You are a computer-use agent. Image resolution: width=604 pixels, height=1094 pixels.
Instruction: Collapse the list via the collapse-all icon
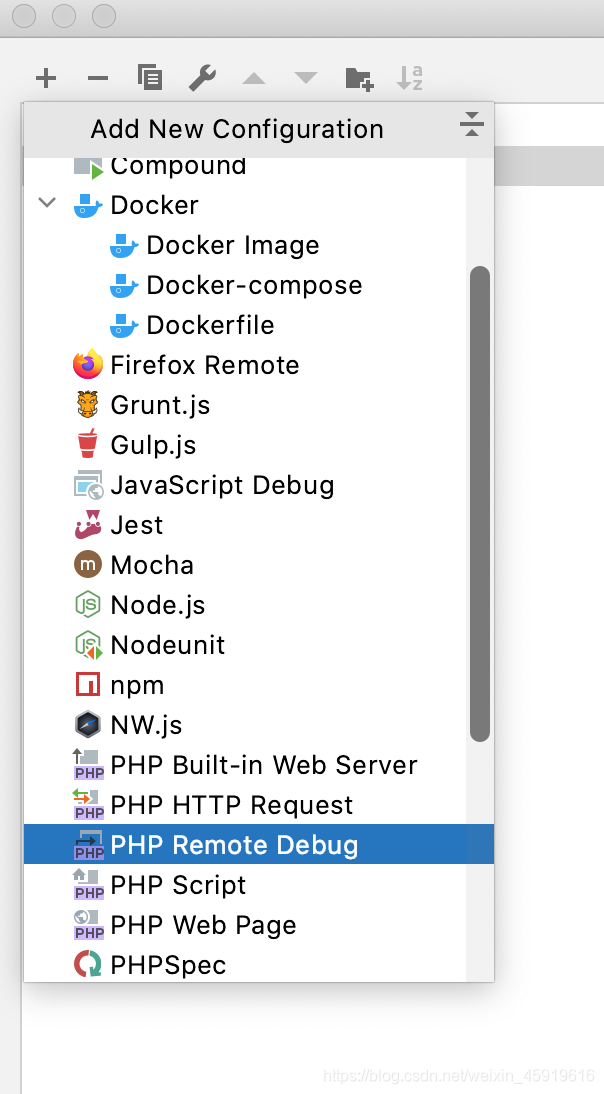coord(470,124)
